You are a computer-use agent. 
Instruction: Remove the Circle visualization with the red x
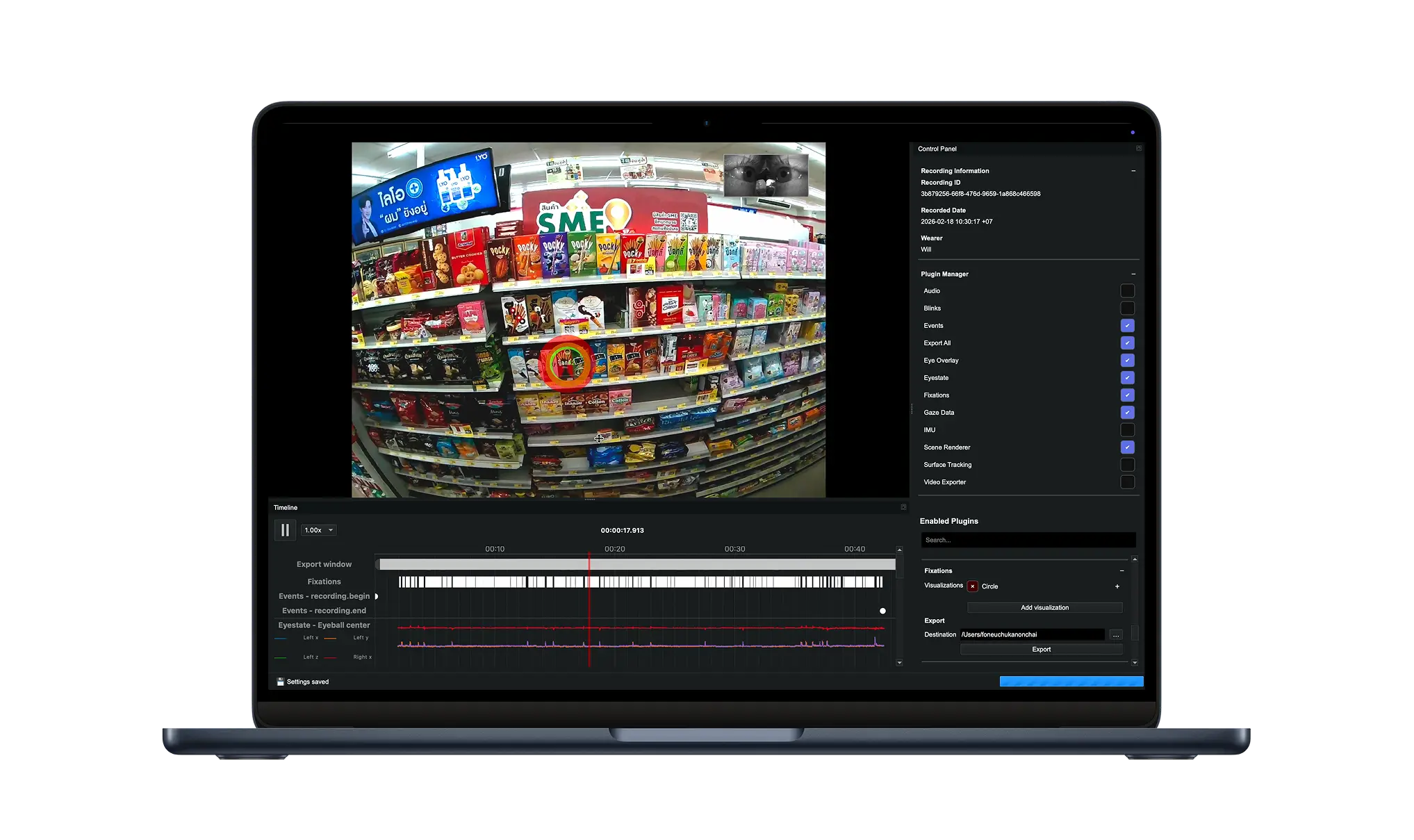(973, 586)
